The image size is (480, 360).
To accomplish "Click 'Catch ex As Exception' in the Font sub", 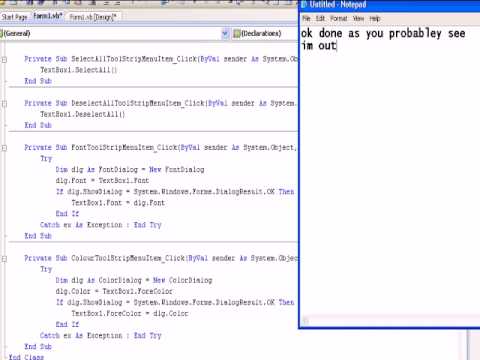I will [x=81, y=225].
